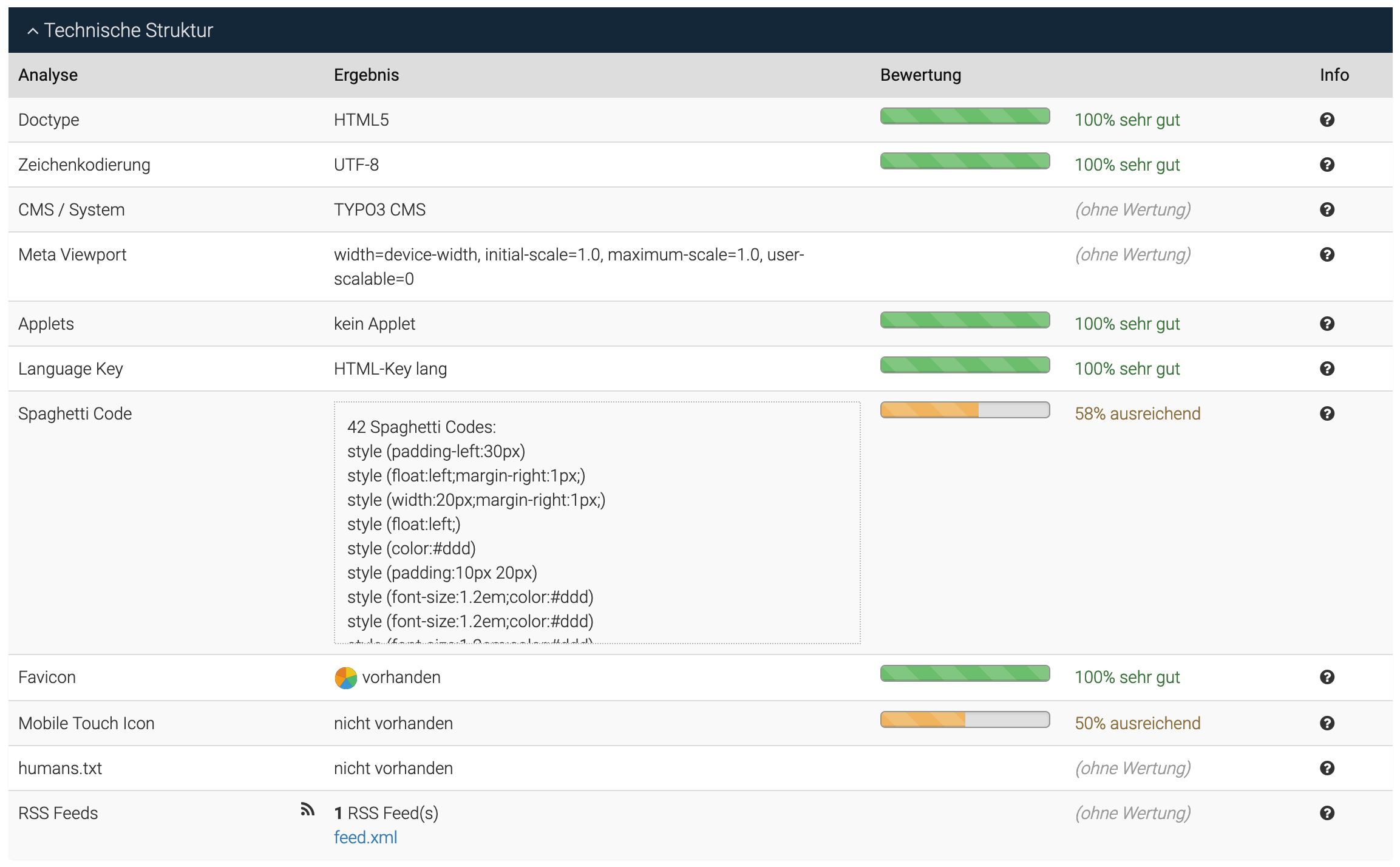Open the Zeichenkodierung info icon
Image resolution: width=1400 pixels, height=867 pixels.
pyautogui.click(x=1327, y=164)
